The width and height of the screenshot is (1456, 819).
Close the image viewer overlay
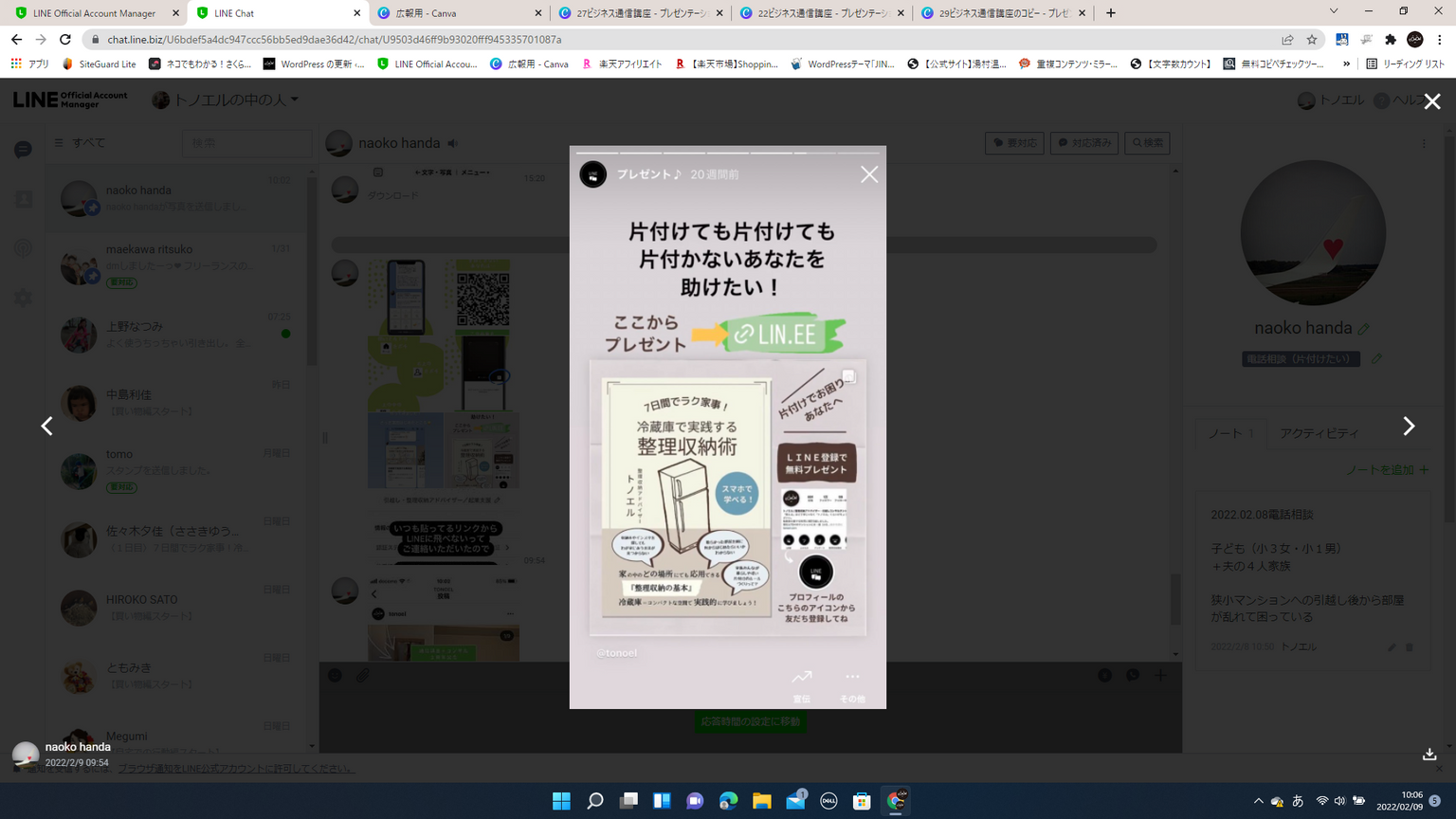pos(1431,101)
